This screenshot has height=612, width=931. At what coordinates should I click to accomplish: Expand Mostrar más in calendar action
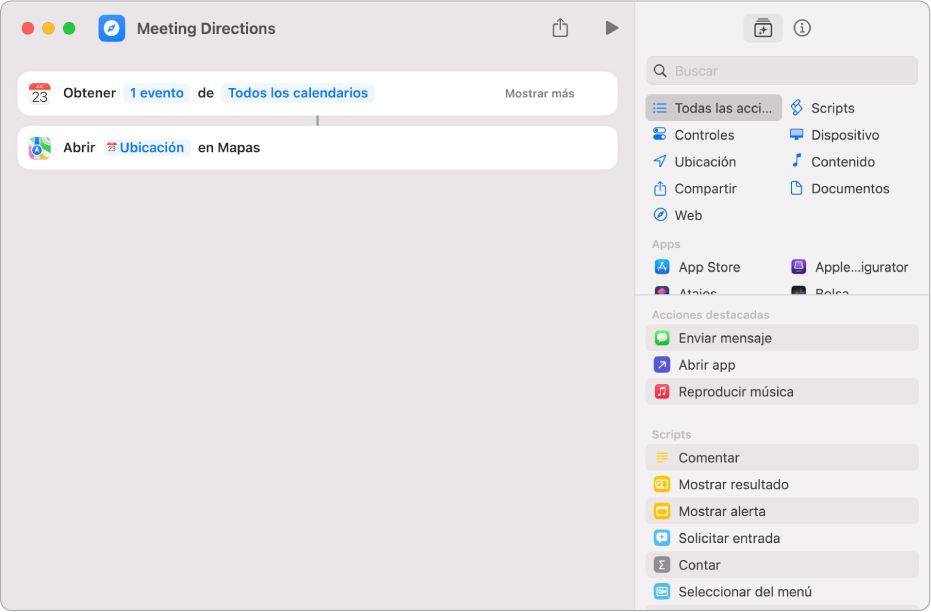point(539,93)
